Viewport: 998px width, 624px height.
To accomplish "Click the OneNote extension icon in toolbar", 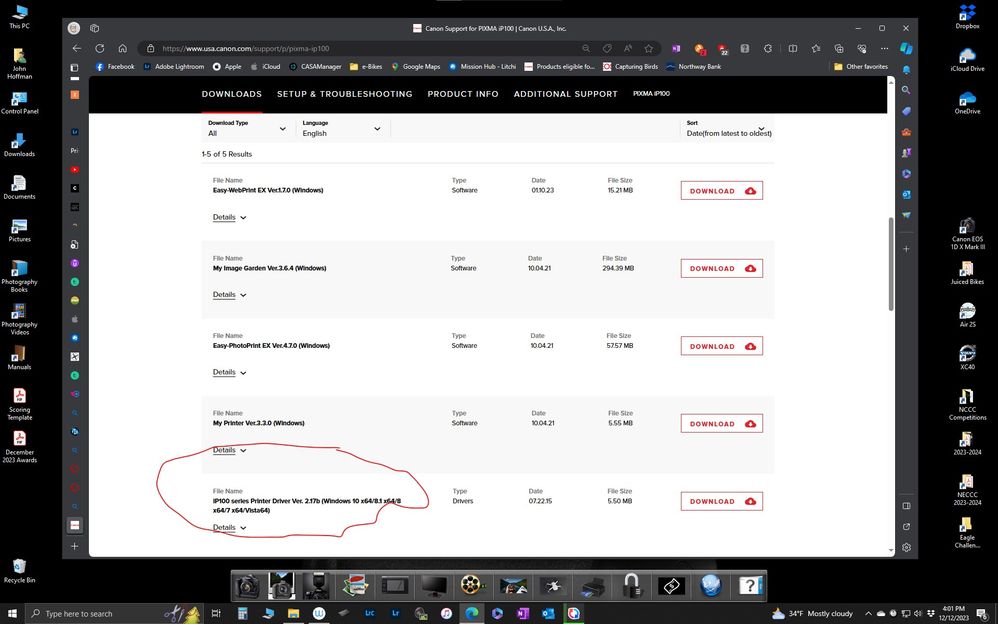I will tap(677, 48).
